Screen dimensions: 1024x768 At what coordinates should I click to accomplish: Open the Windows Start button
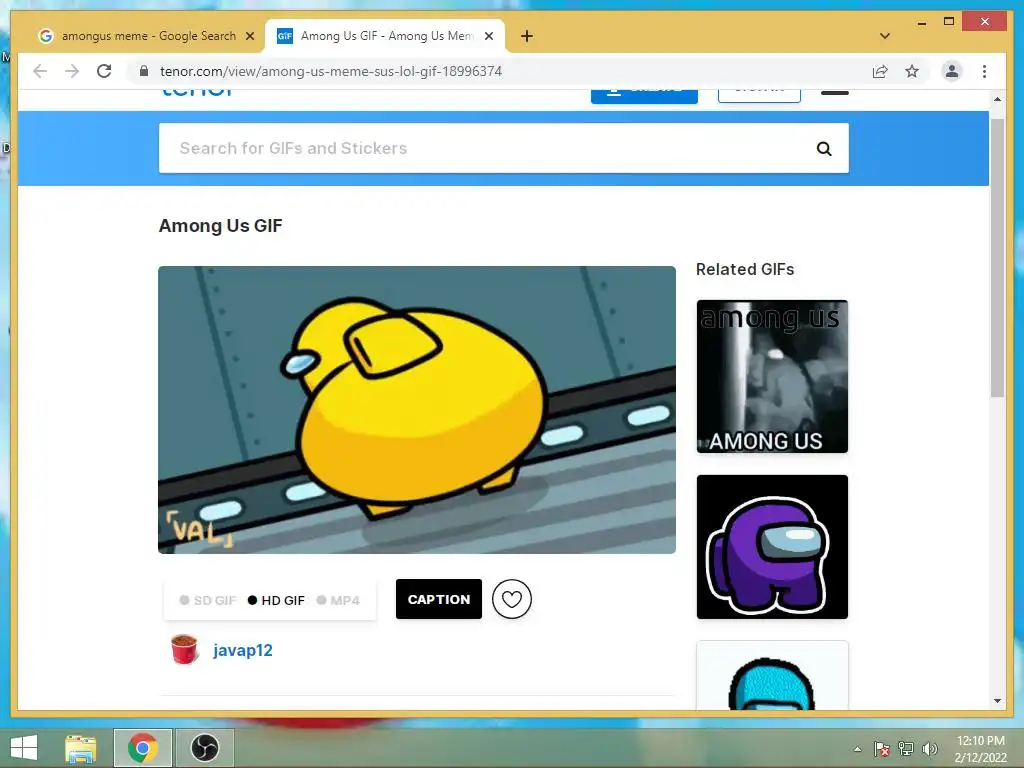(x=24, y=748)
